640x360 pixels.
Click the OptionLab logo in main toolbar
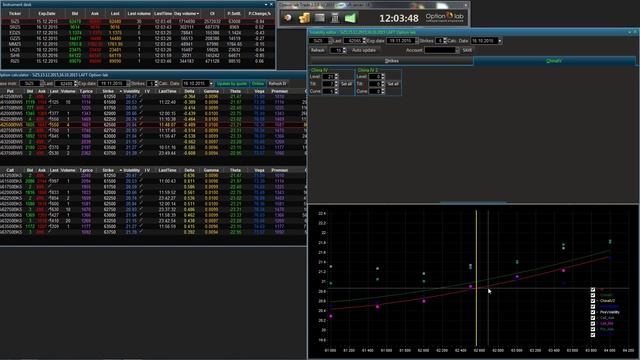click(445, 17)
